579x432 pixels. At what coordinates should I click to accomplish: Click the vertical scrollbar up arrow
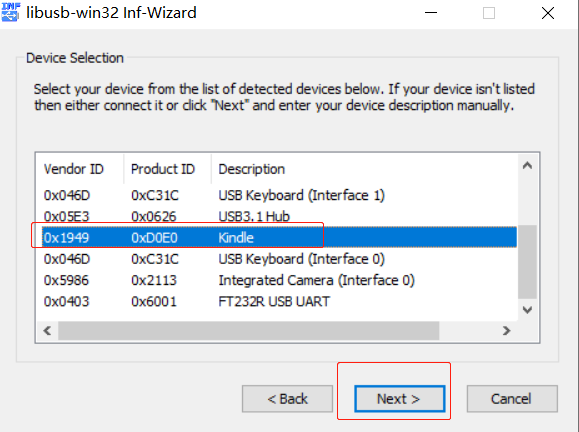tap(527, 165)
